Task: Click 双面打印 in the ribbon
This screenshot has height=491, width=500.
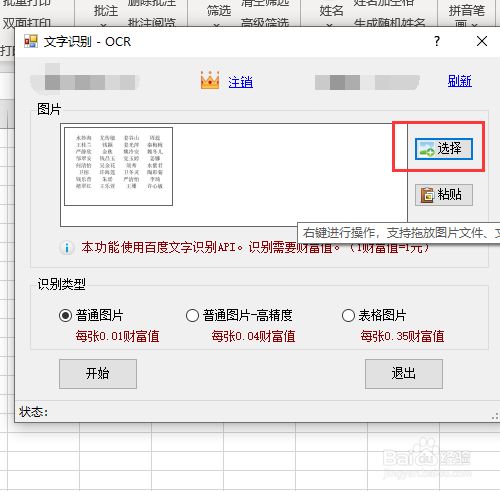Action: coord(27,23)
